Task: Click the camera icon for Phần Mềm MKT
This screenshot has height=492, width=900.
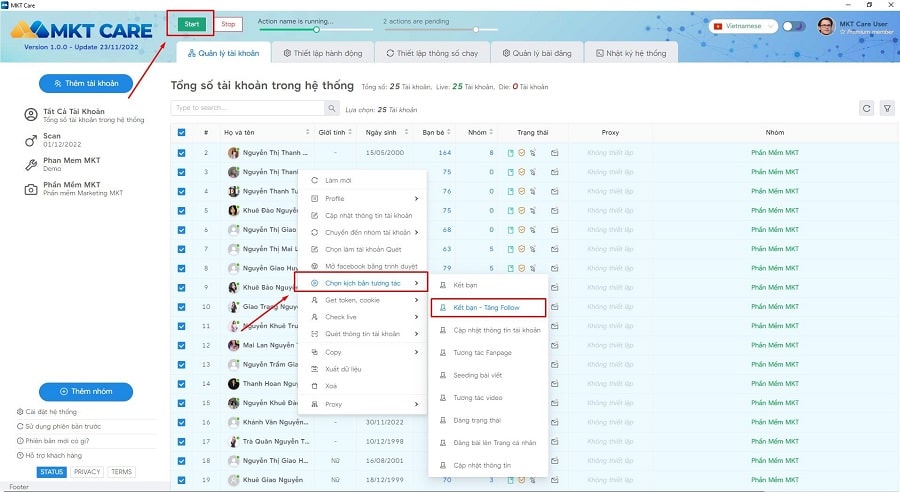Action: pyautogui.click(x=31, y=189)
